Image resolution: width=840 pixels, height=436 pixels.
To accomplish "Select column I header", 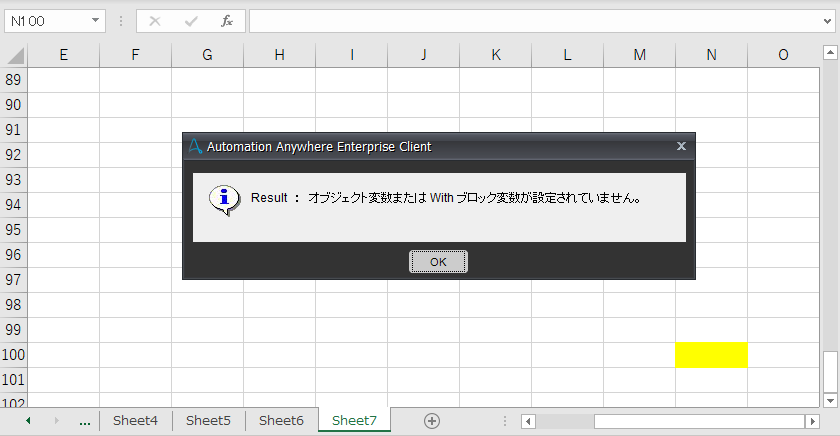I will click(351, 55).
